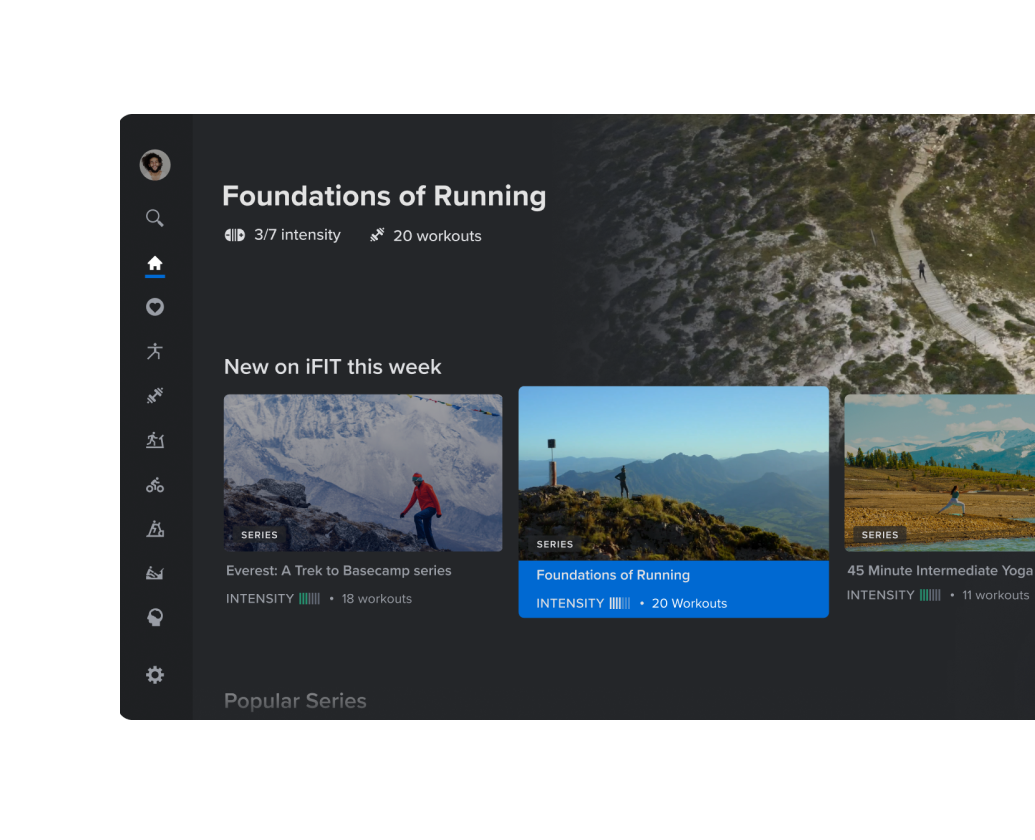The width and height of the screenshot is (1035, 840).
Task: Open strength workouts via sidebar dumbbell icon
Action: [155, 396]
